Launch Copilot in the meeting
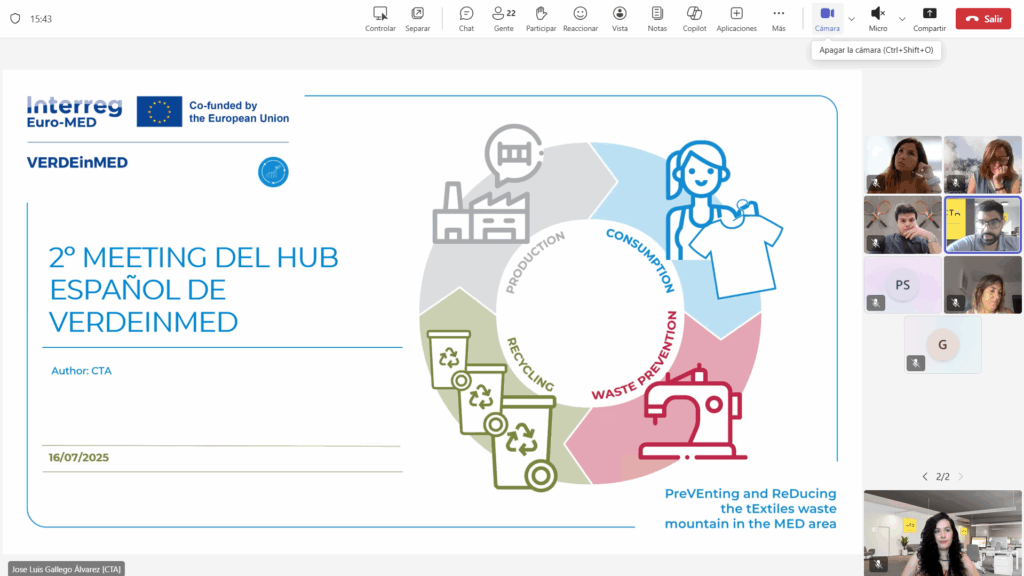This screenshot has width=1024, height=576. point(694,19)
